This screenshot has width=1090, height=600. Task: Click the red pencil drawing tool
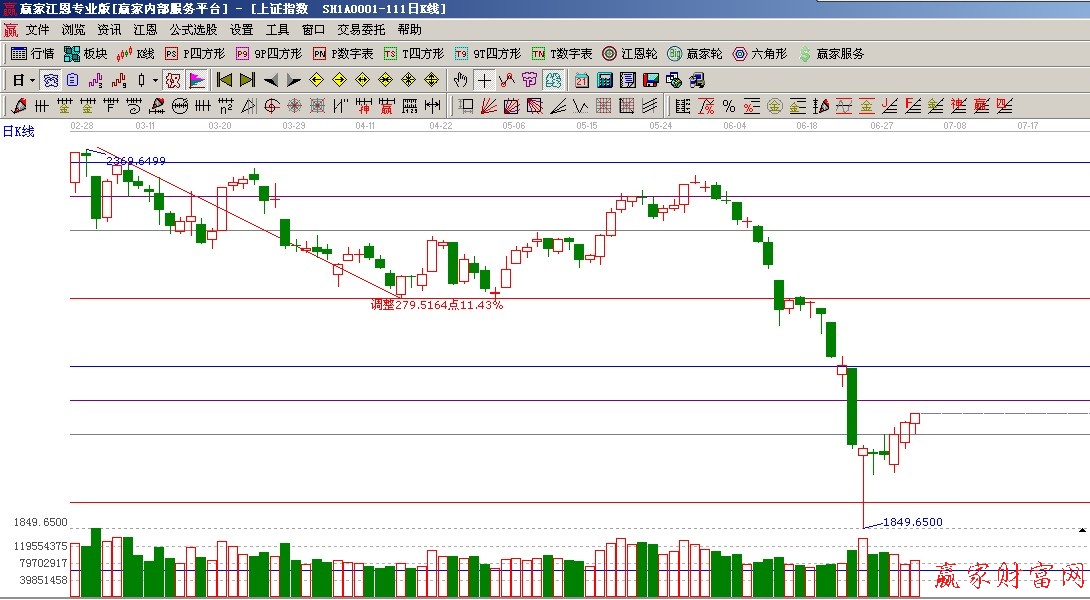pos(19,106)
